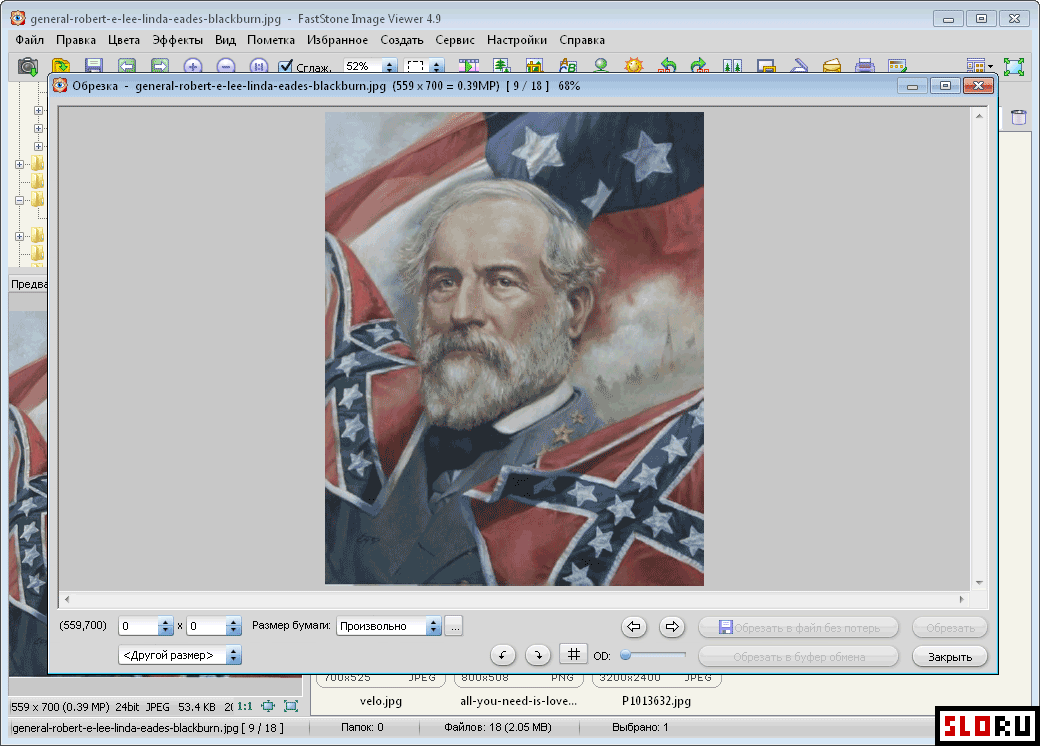This screenshot has width=1040, height=746.
Task: Click the globe stamp toolbar icon
Action: 601,66
